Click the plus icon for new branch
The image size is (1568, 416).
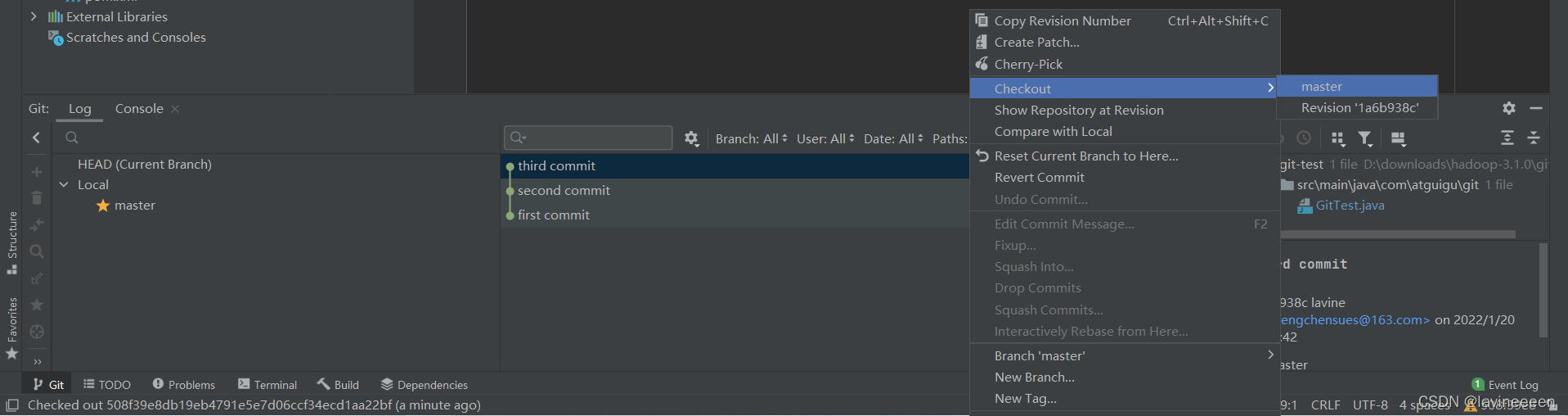36,172
